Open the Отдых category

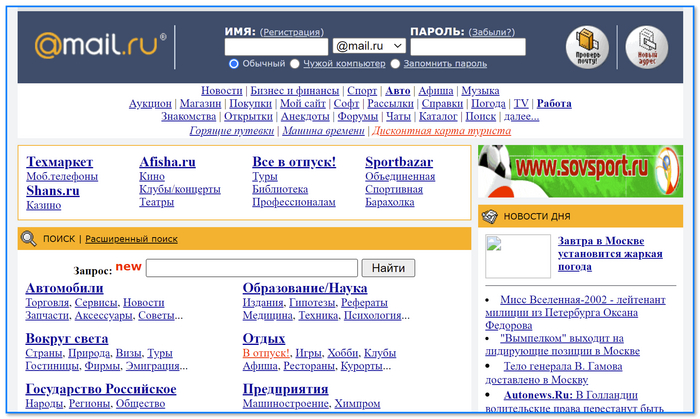click(x=264, y=339)
